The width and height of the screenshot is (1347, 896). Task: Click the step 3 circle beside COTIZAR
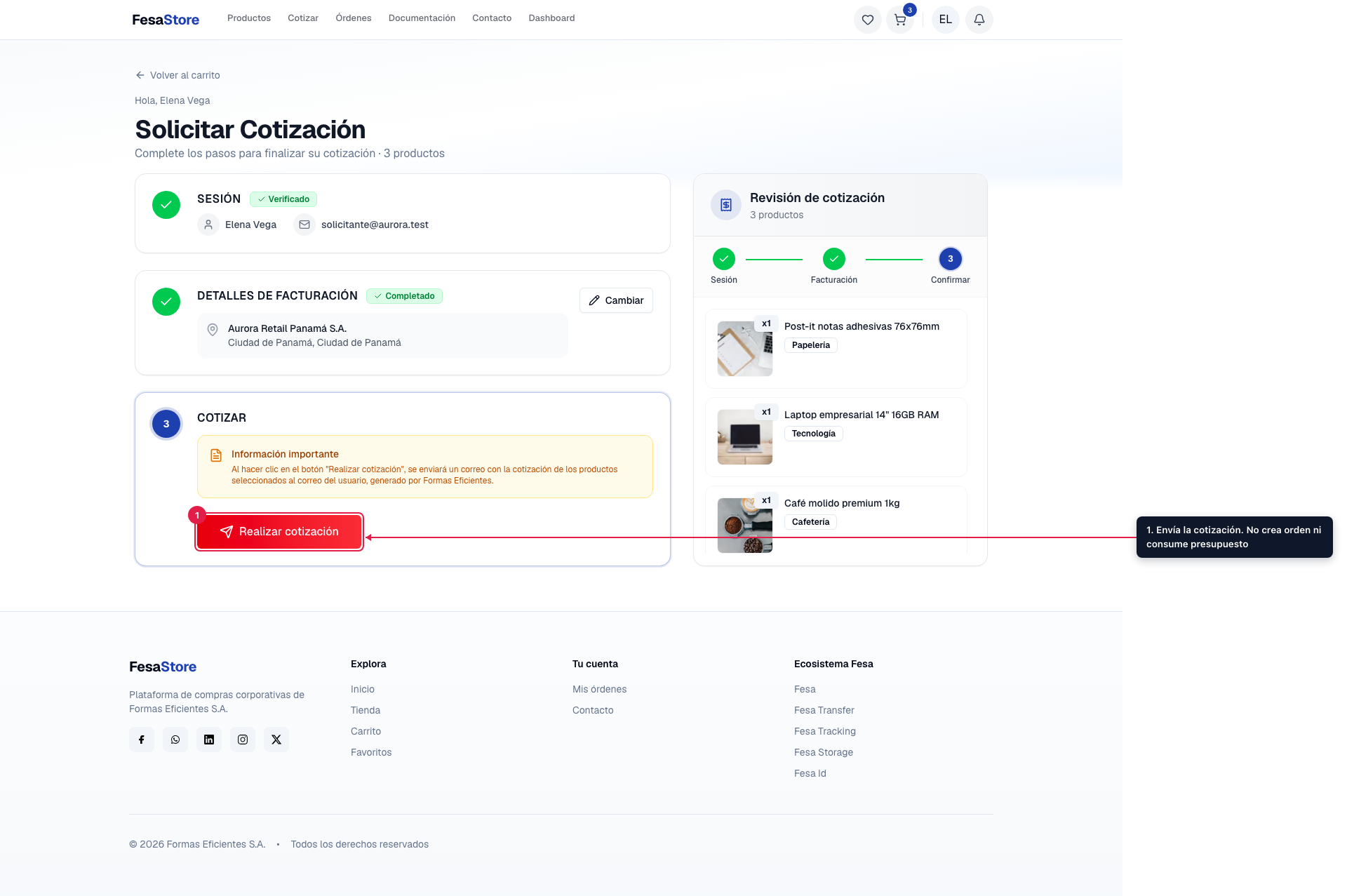[166, 424]
